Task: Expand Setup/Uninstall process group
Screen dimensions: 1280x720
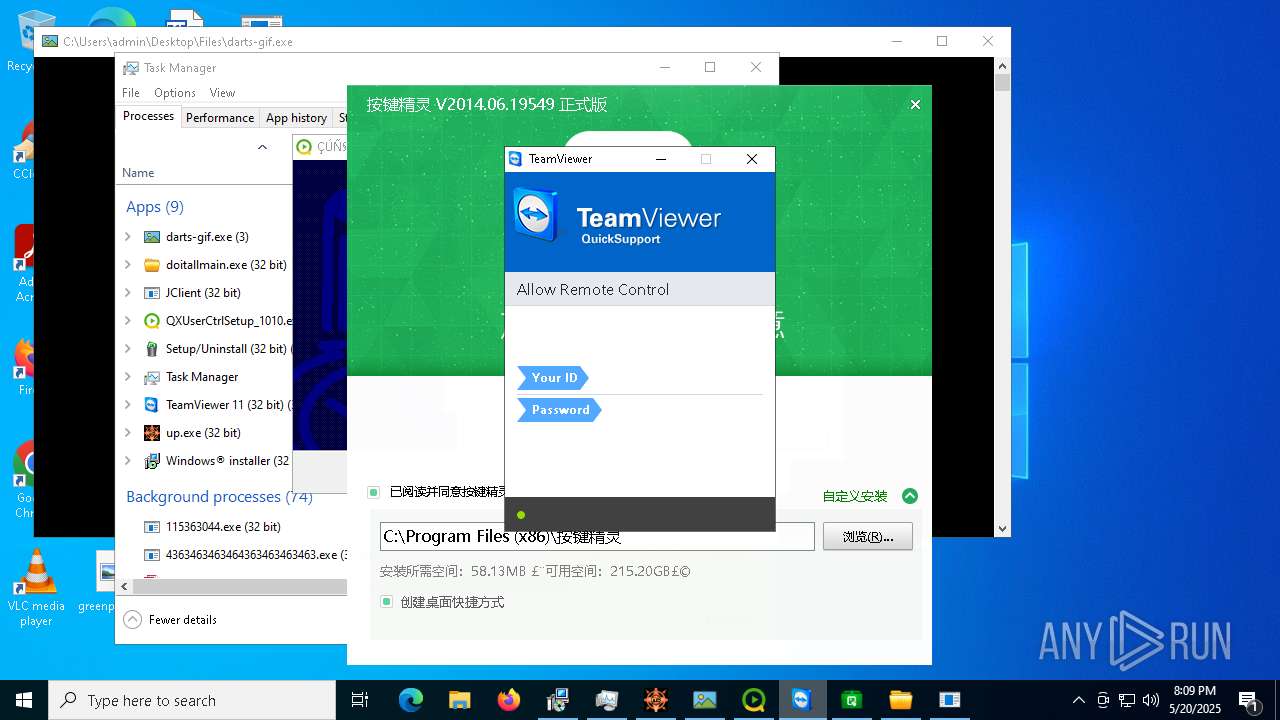Action: pyautogui.click(x=128, y=349)
